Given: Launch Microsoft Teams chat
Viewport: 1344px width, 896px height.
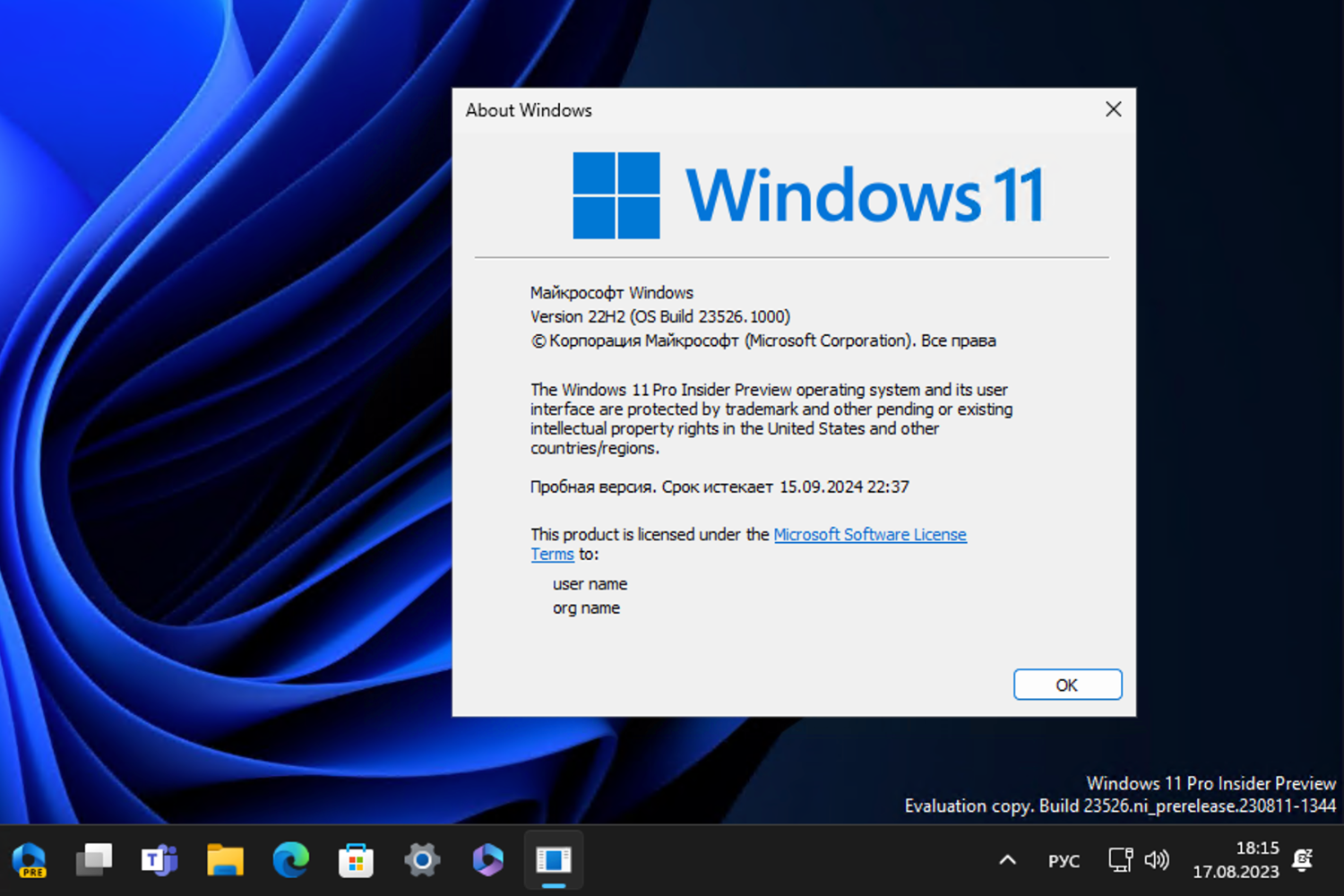Looking at the screenshot, I should coord(159,860).
